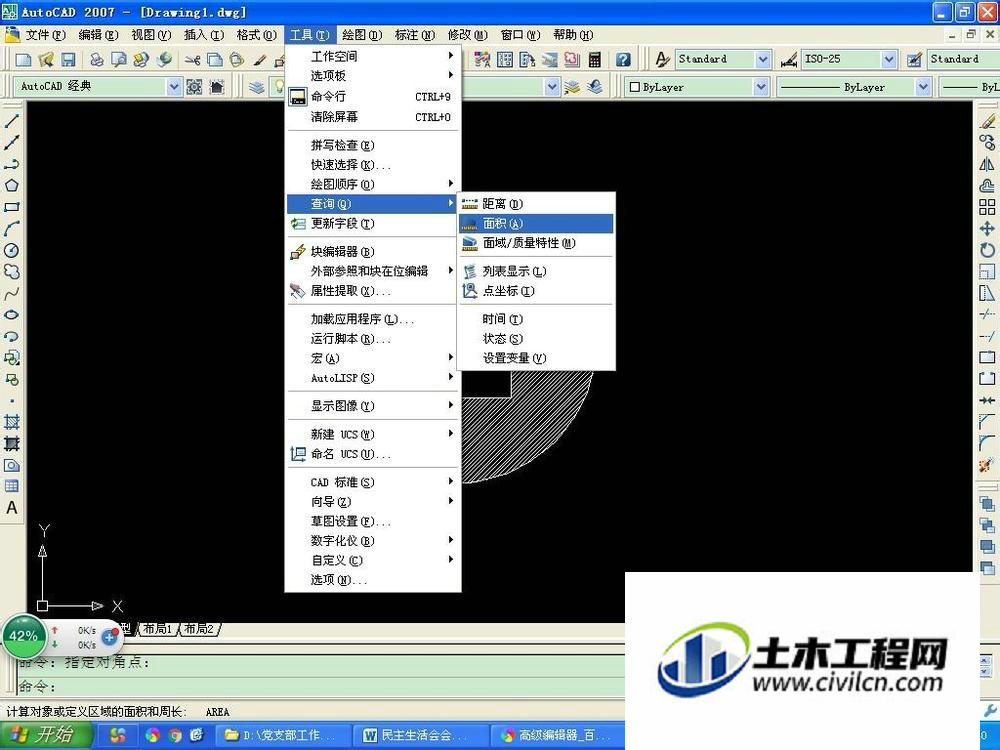Open the 文件(F) menu

coord(45,34)
